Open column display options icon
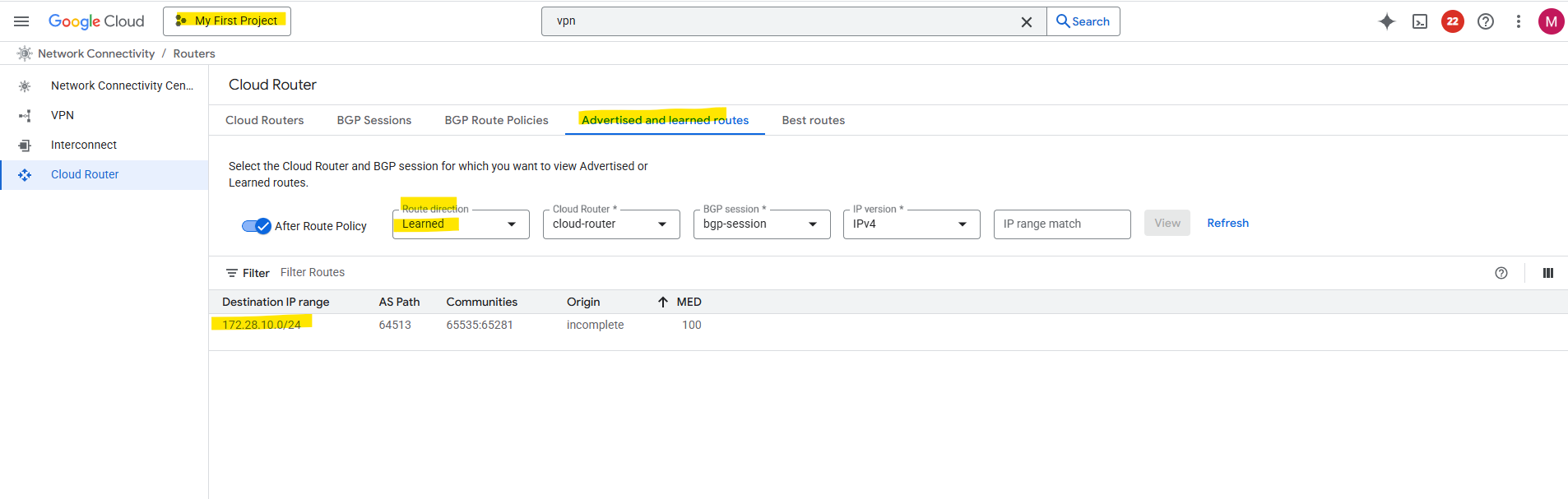The width and height of the screenshot is (1568, 499). [1548, 273]
